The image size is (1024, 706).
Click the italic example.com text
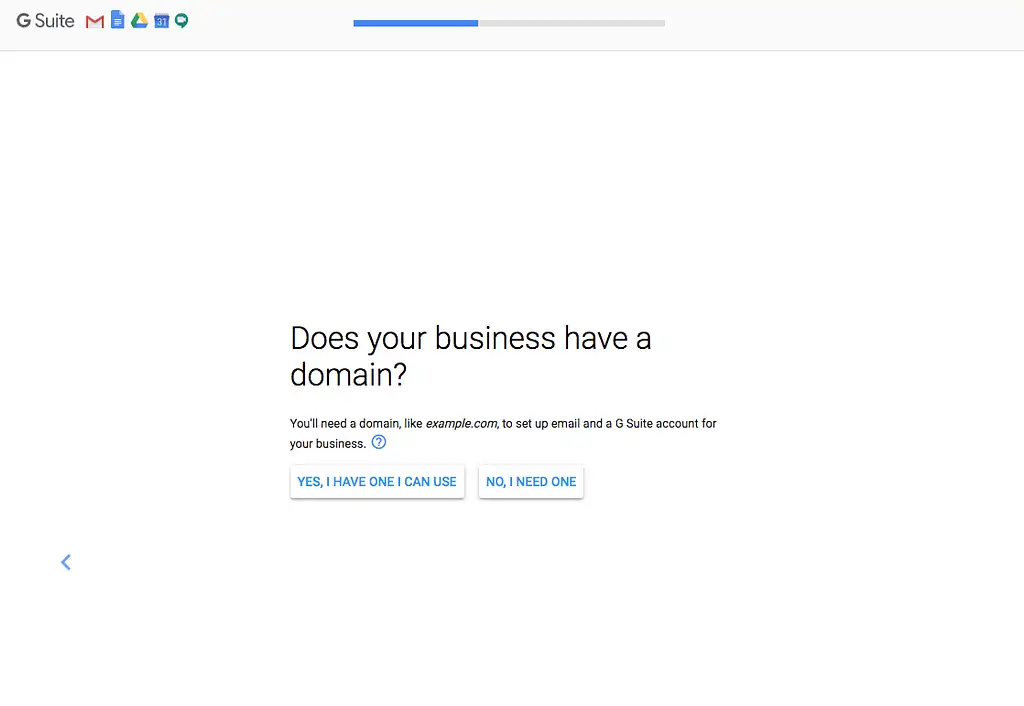click(x=461, y=424)
